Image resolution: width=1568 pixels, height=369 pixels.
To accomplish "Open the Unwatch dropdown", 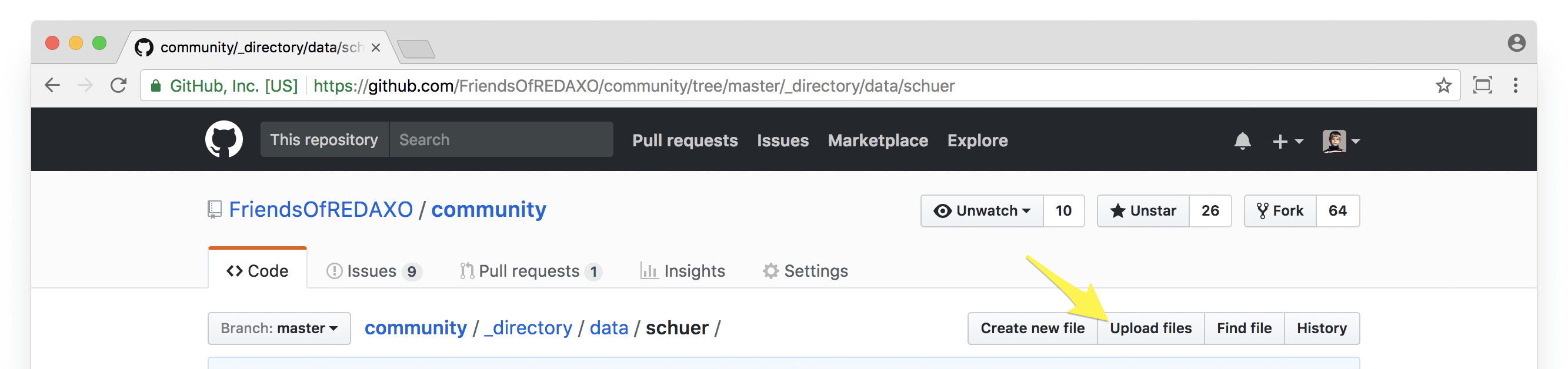I will click(982, 211).
